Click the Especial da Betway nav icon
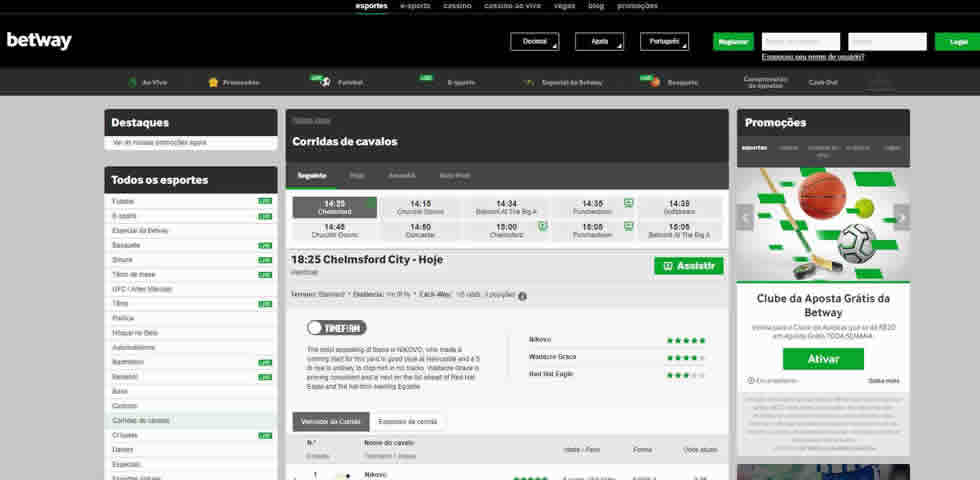980x480 pixels. pos(529,82)
